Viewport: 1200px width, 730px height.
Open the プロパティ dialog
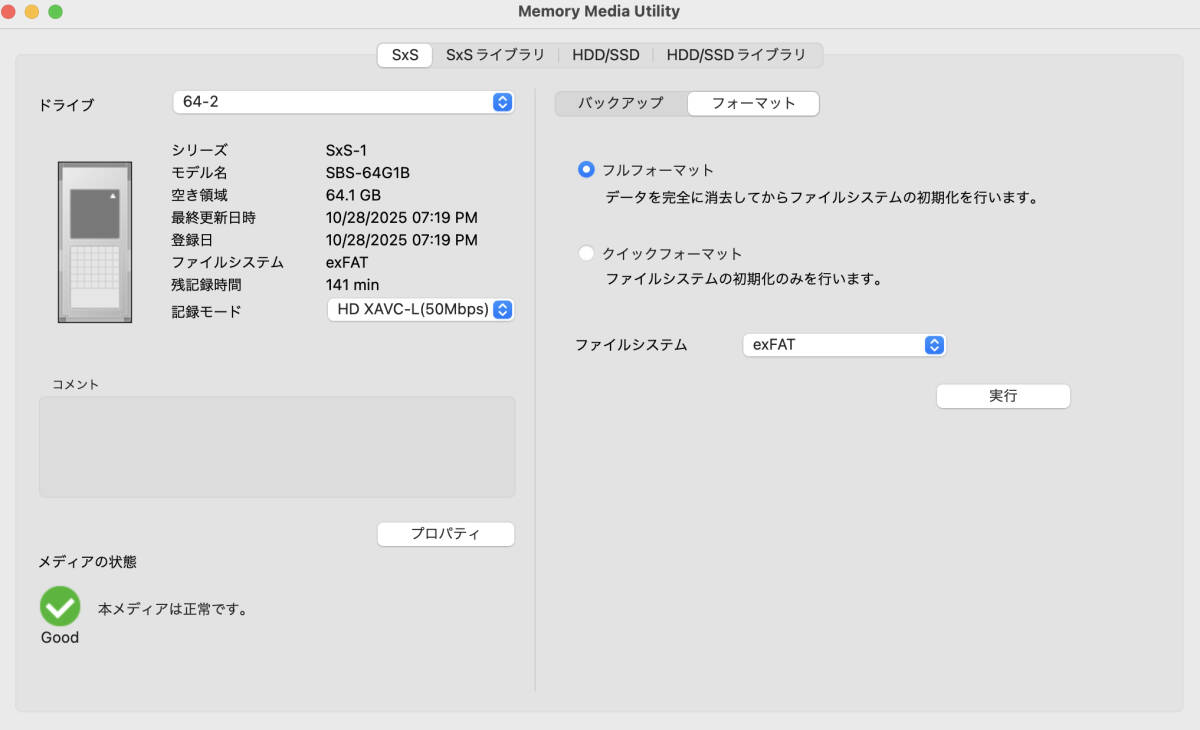445,533
